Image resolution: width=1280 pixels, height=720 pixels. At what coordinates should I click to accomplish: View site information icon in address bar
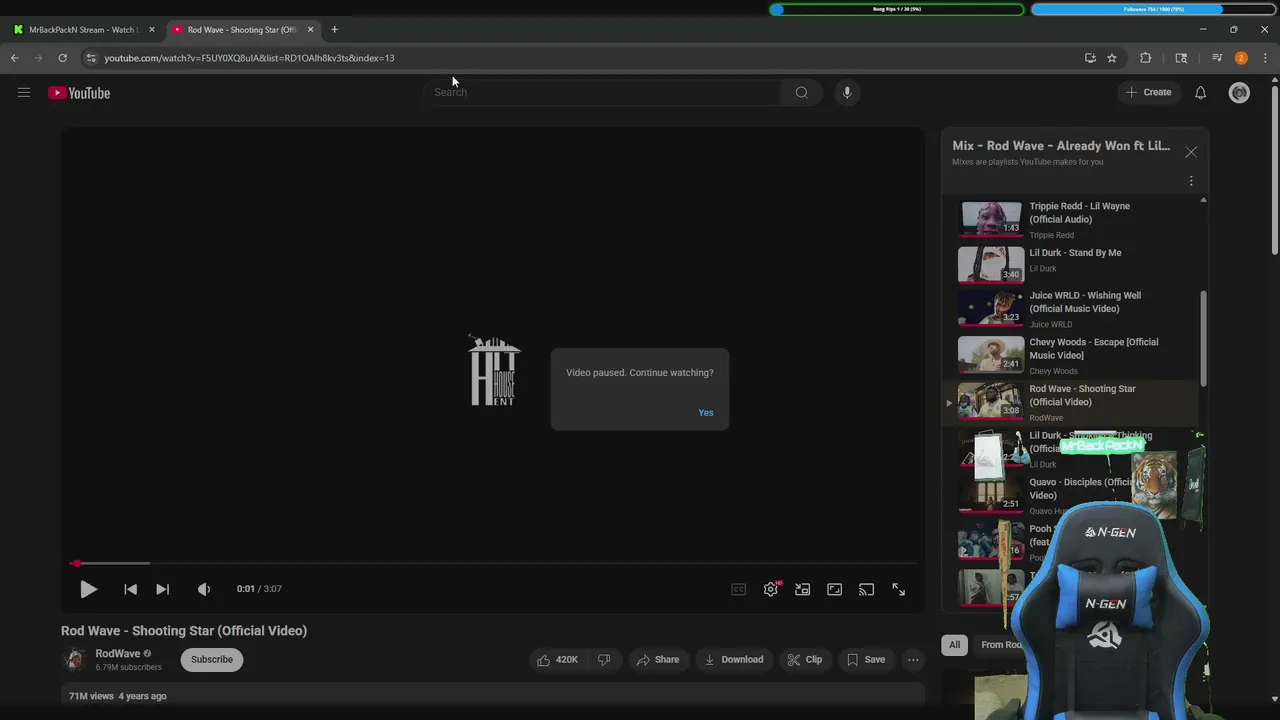point(91,58)
